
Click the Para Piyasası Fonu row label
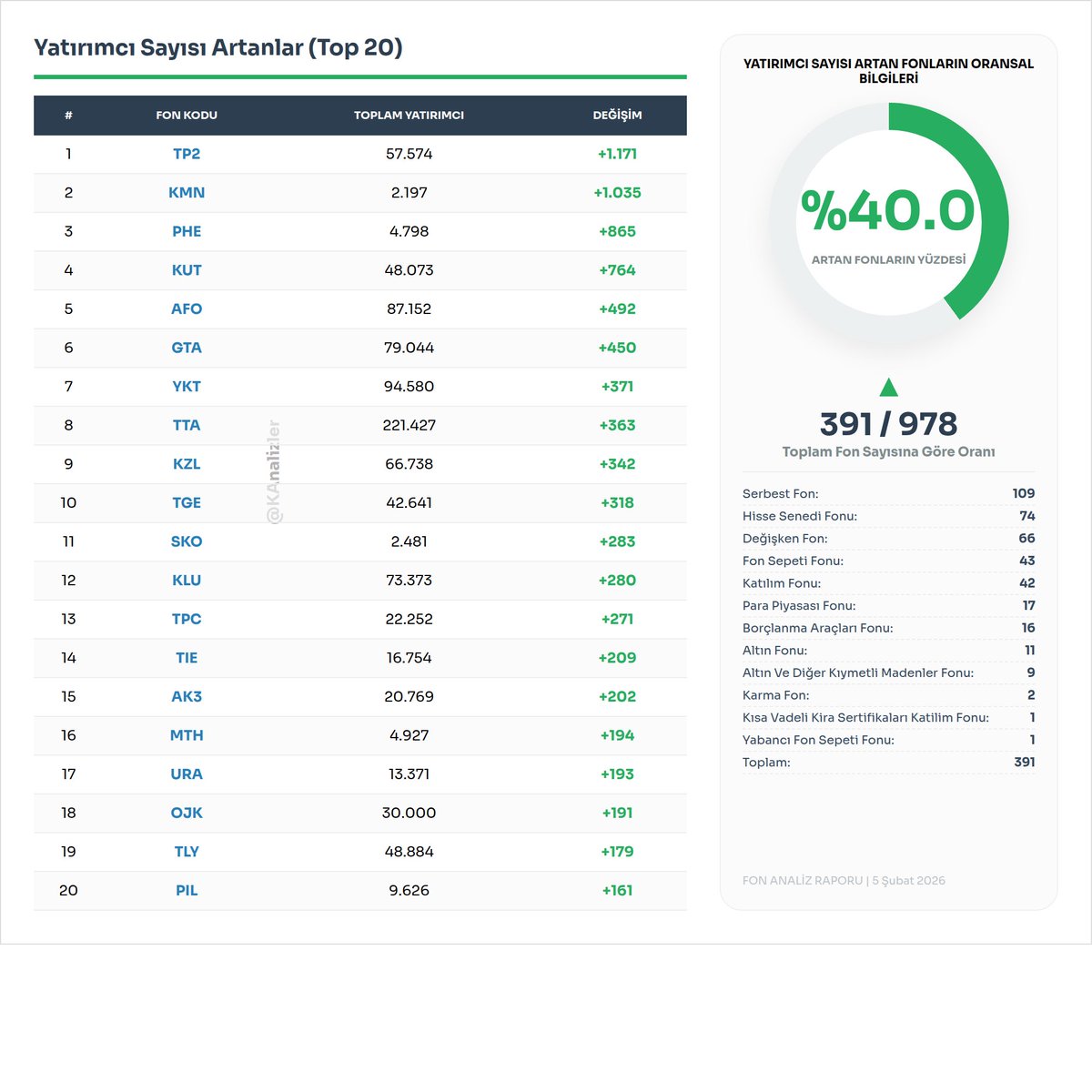point(799,605)
